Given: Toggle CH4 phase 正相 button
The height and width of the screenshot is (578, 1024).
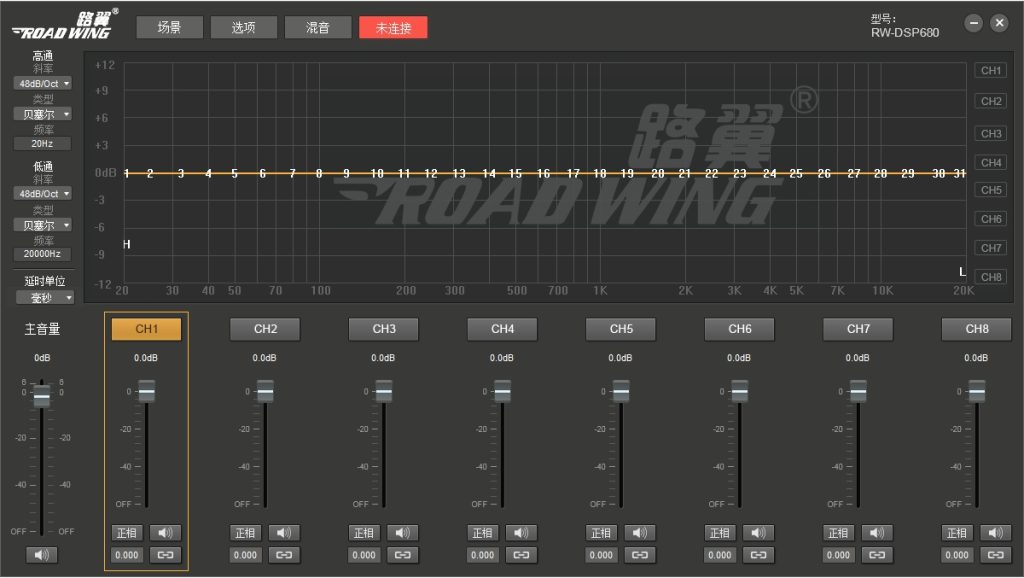Looking at the screenshot, I should click(483, 533).
